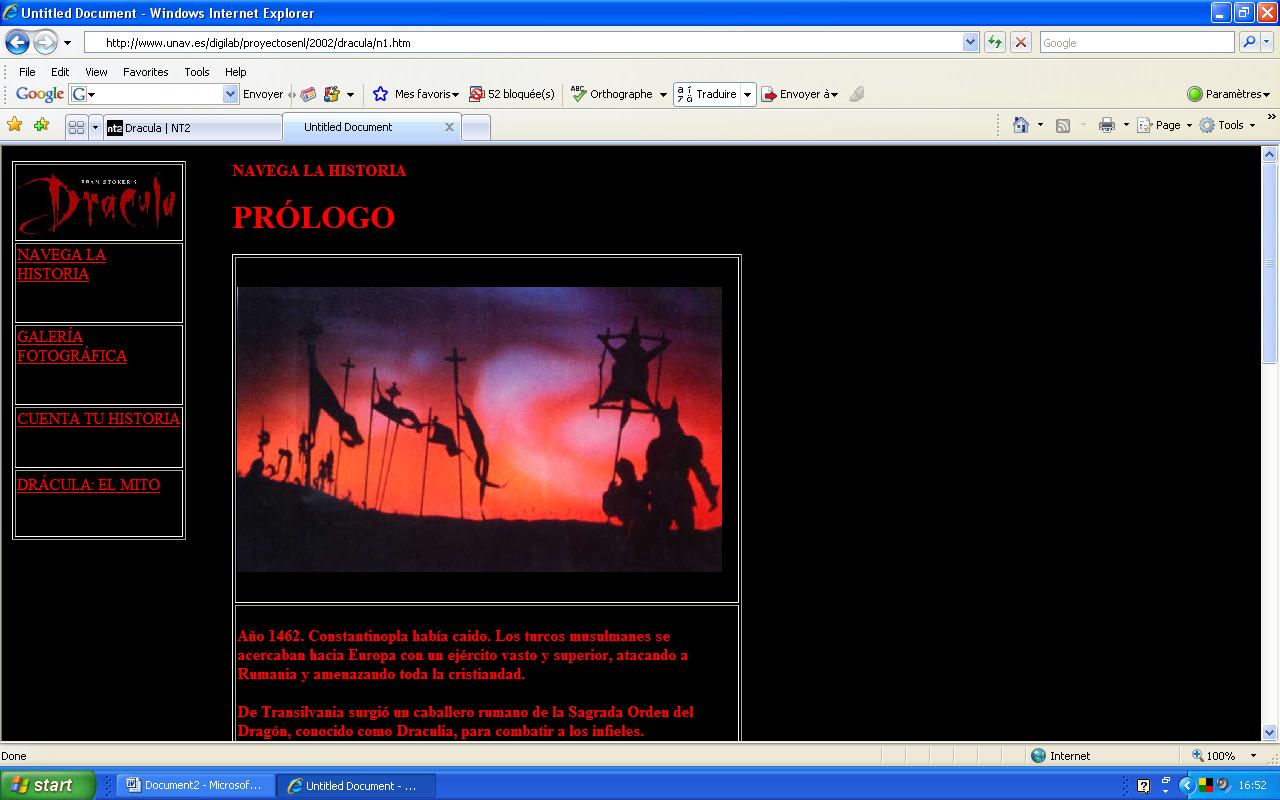
Task: Click the RSS feeds icon
Action: point(1063,125)
